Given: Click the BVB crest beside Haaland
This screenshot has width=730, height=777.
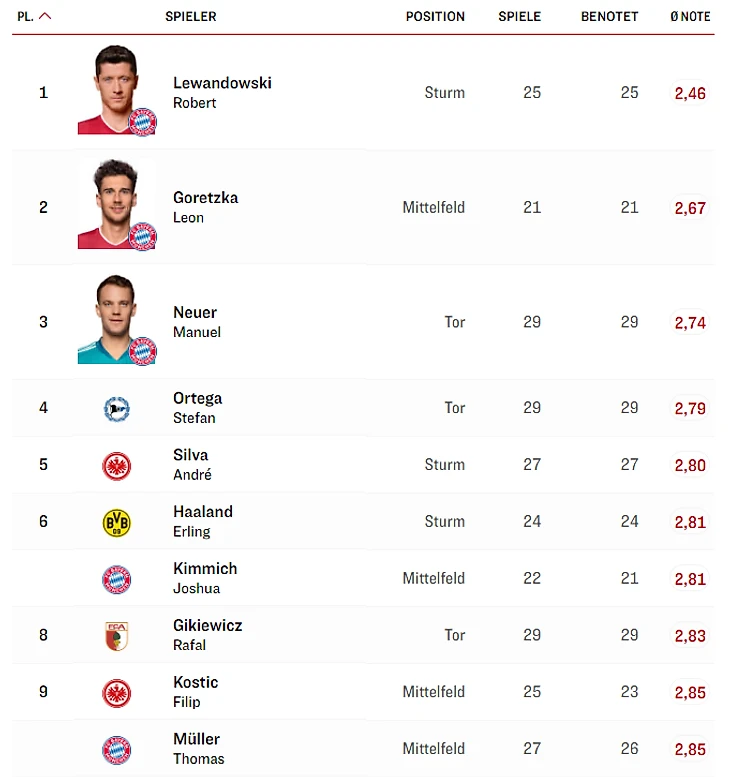Looking at the screenshot, I should [117, 522].
